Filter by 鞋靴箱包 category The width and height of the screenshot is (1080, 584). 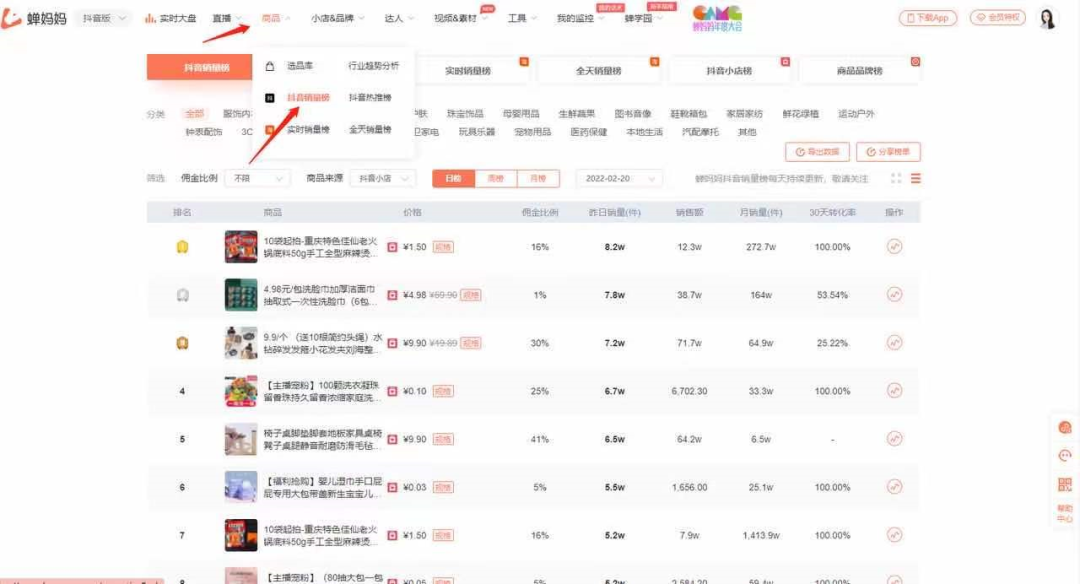688,114
